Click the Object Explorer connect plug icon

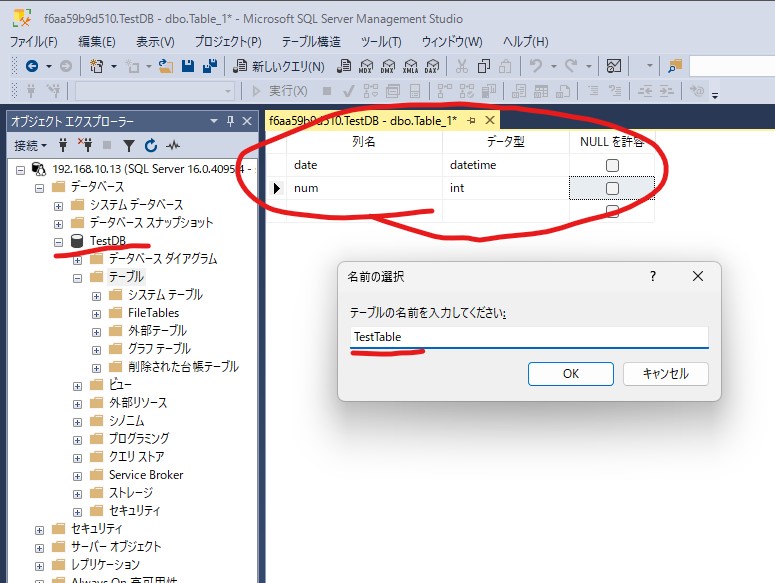pos(63,145)
